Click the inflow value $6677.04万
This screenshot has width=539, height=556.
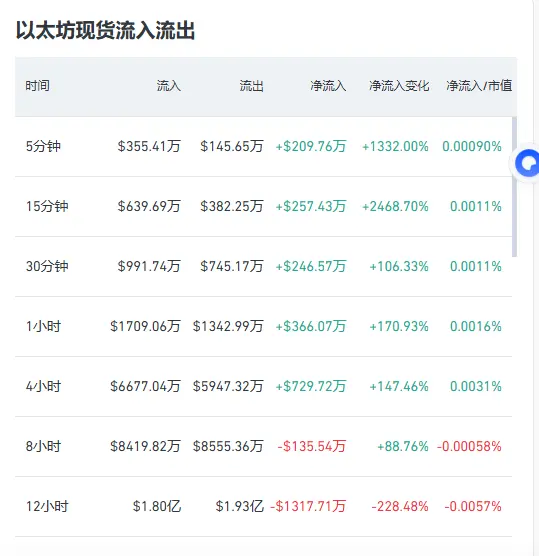pyautogui.click(x=145, y=386)
